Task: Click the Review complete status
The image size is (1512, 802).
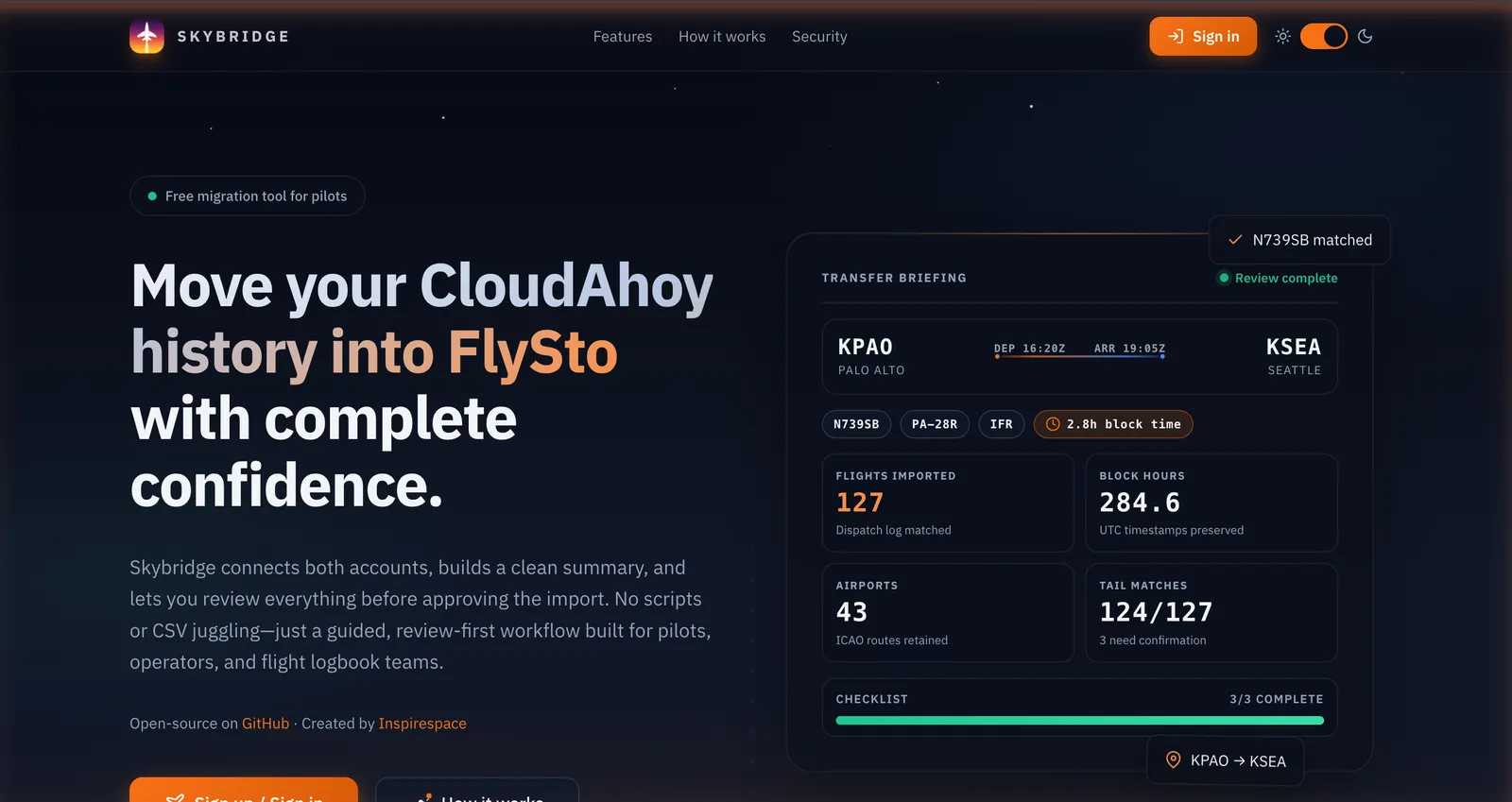Action: tap(1278, 278)
